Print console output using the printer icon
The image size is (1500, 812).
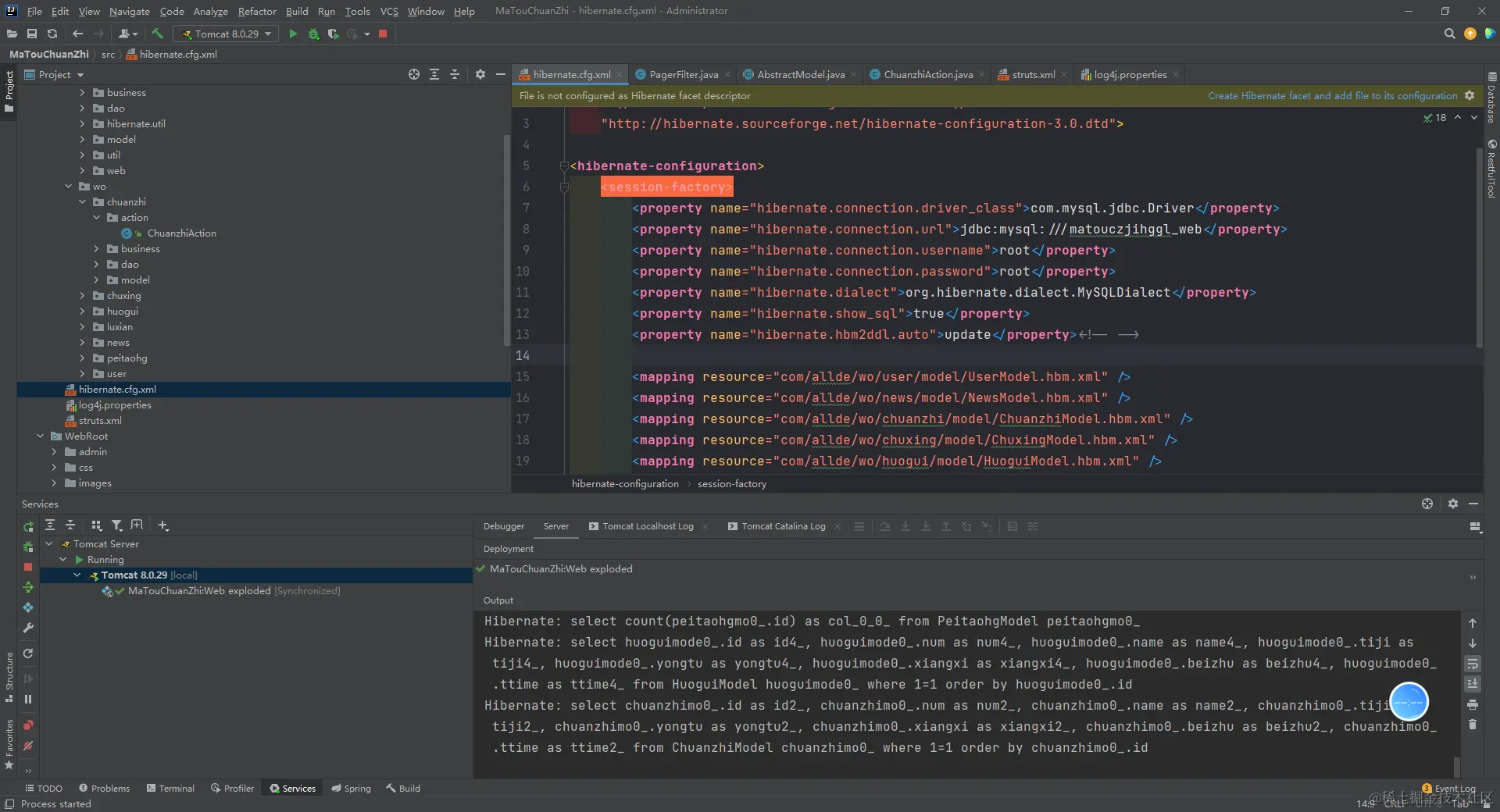click(1473, 704)
